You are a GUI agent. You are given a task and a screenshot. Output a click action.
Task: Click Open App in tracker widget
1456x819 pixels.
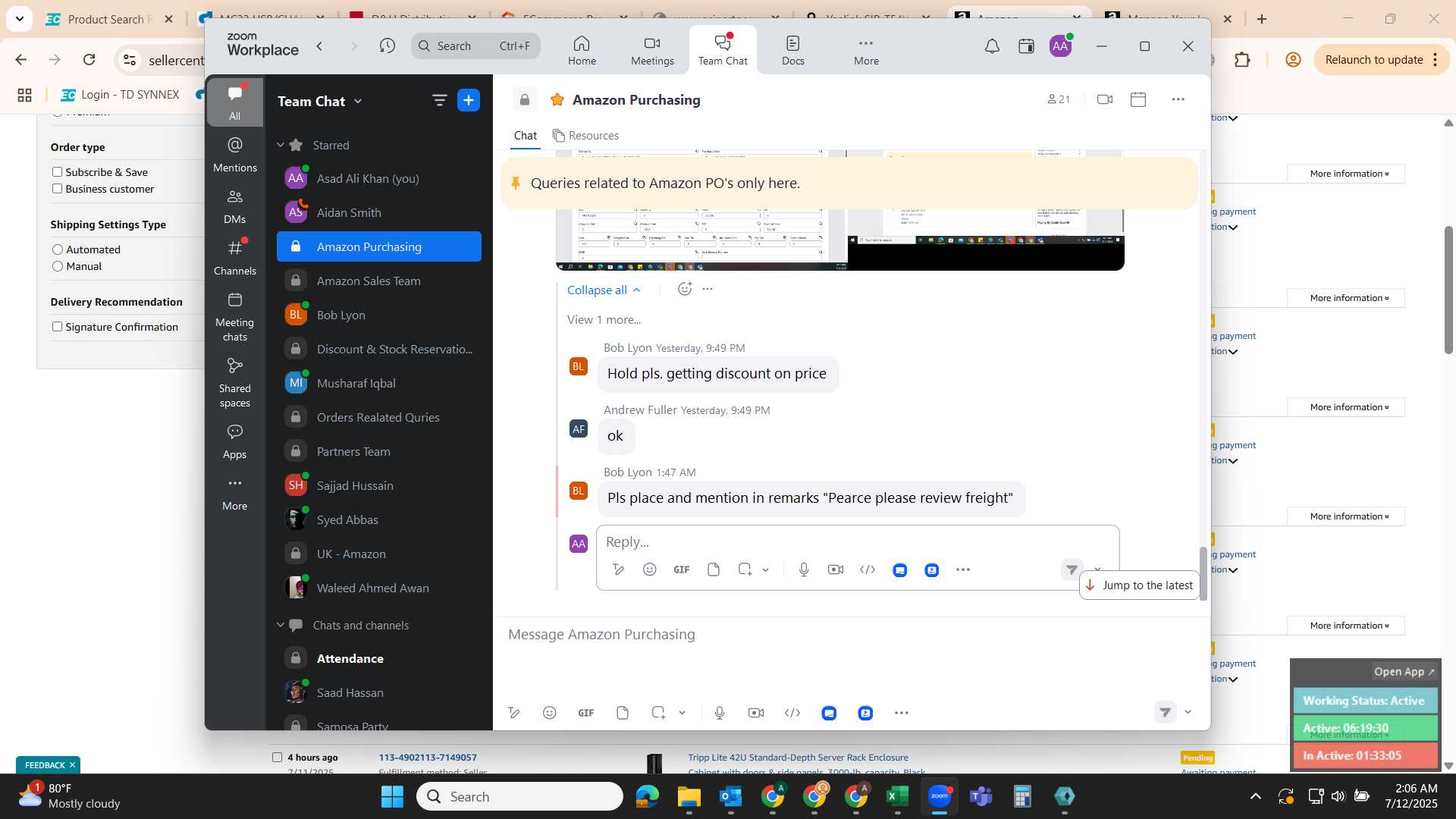[1404, 672]
